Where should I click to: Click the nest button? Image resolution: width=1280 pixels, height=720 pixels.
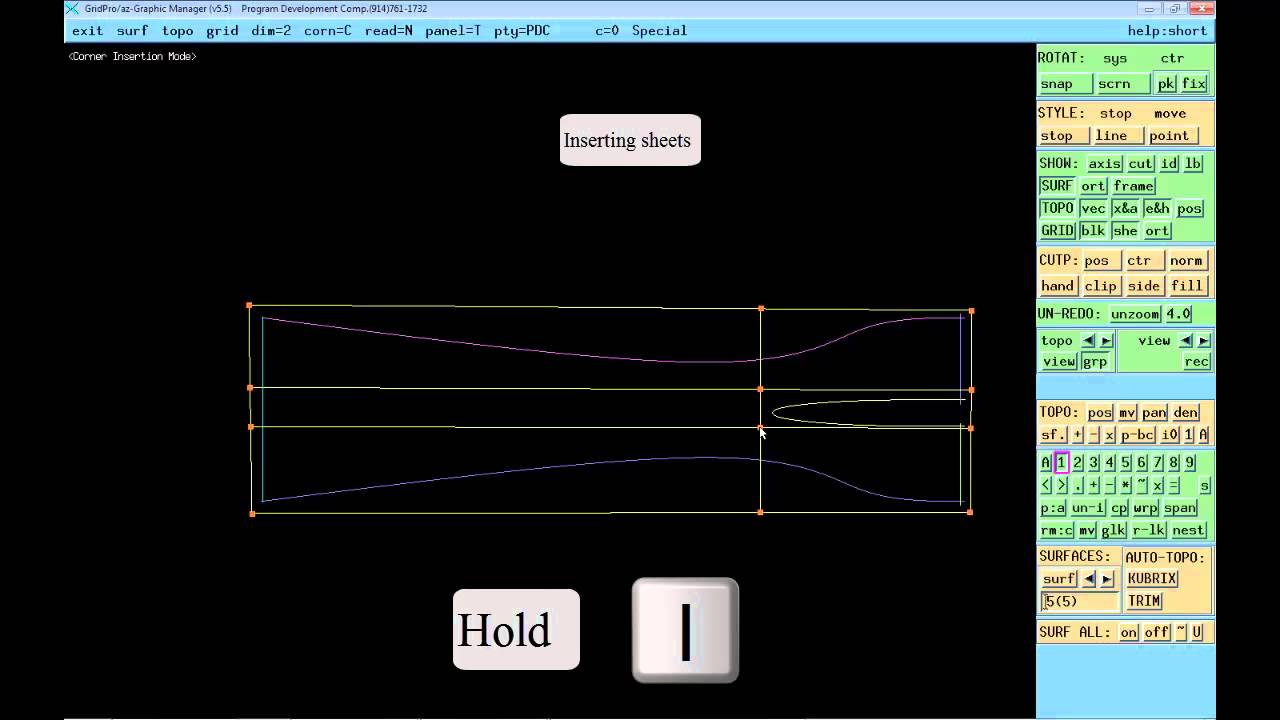(x=1189, y=531)
